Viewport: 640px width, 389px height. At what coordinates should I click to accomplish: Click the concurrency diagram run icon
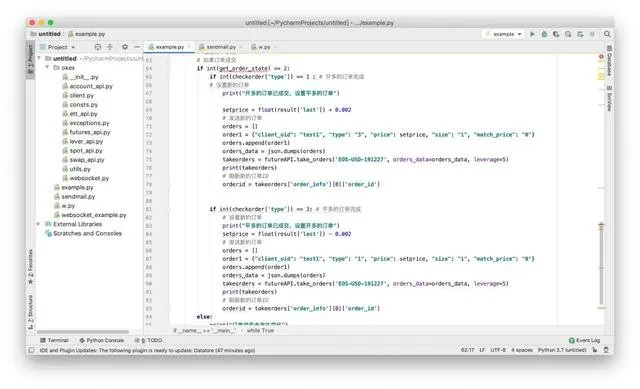(580, 34)
